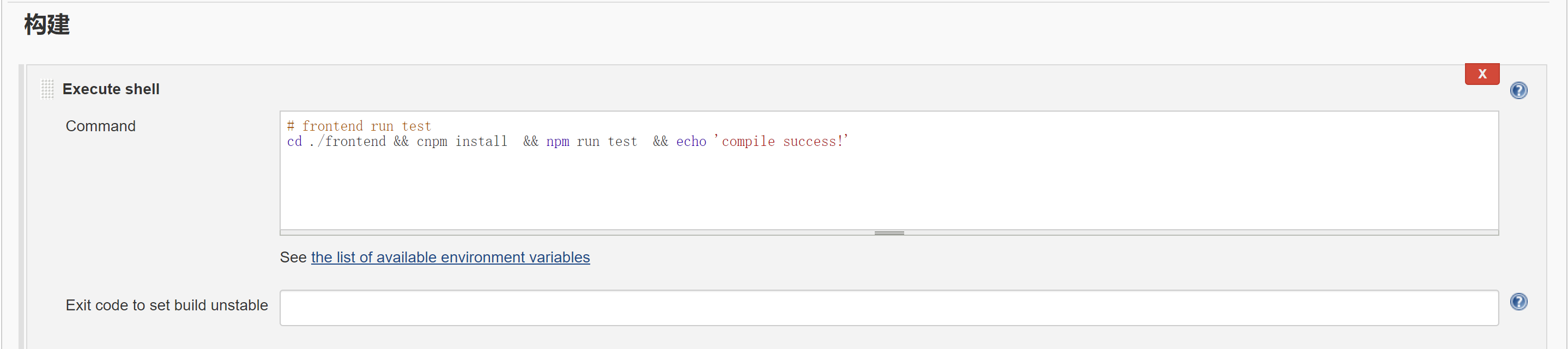1568x349 pixels.
Task: Delete the Execute shell step with red X
Action: tap(1481, 74)
